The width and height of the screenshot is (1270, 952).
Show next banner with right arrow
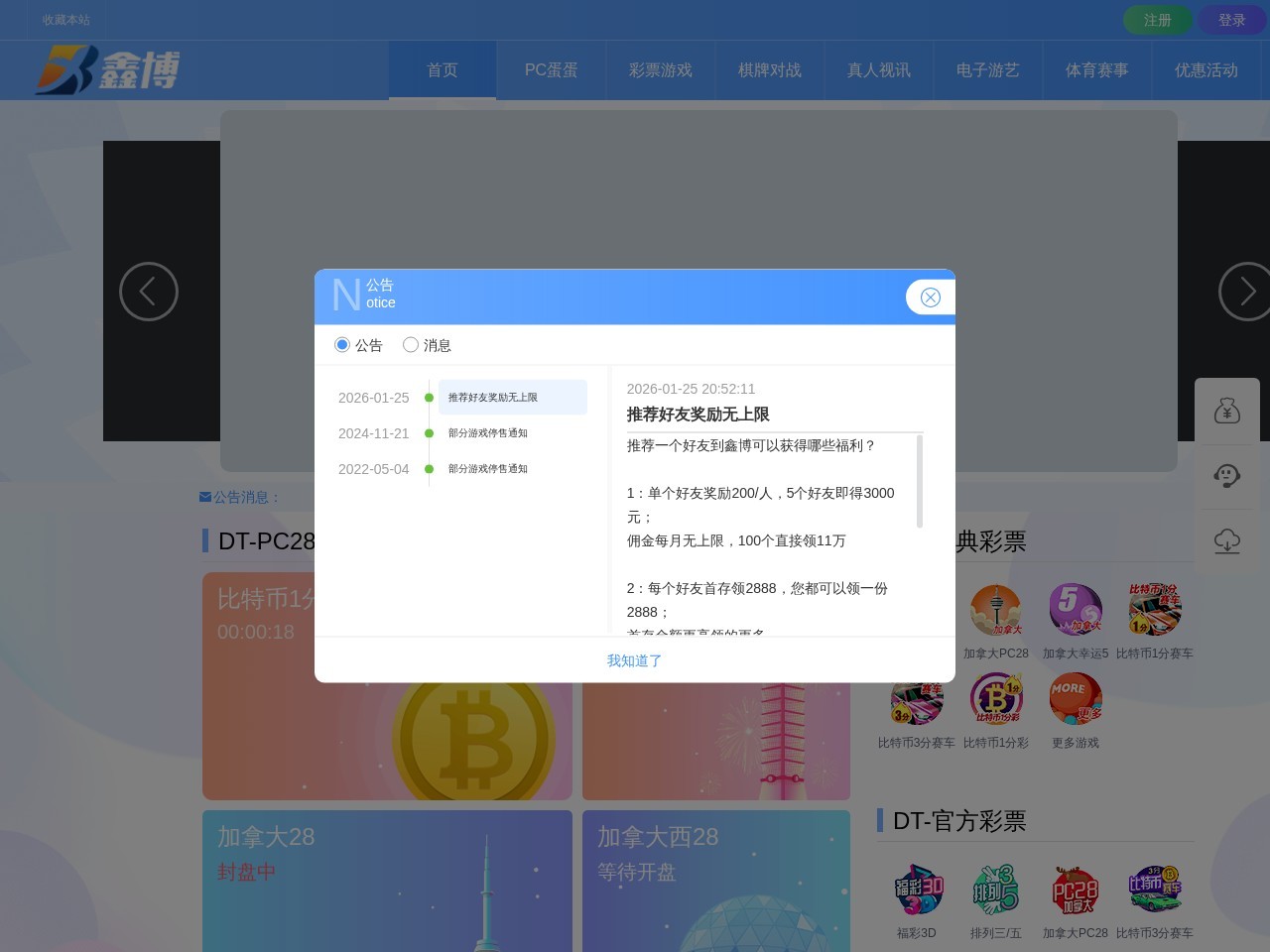pyautogui.click(x=1245, y=292)
